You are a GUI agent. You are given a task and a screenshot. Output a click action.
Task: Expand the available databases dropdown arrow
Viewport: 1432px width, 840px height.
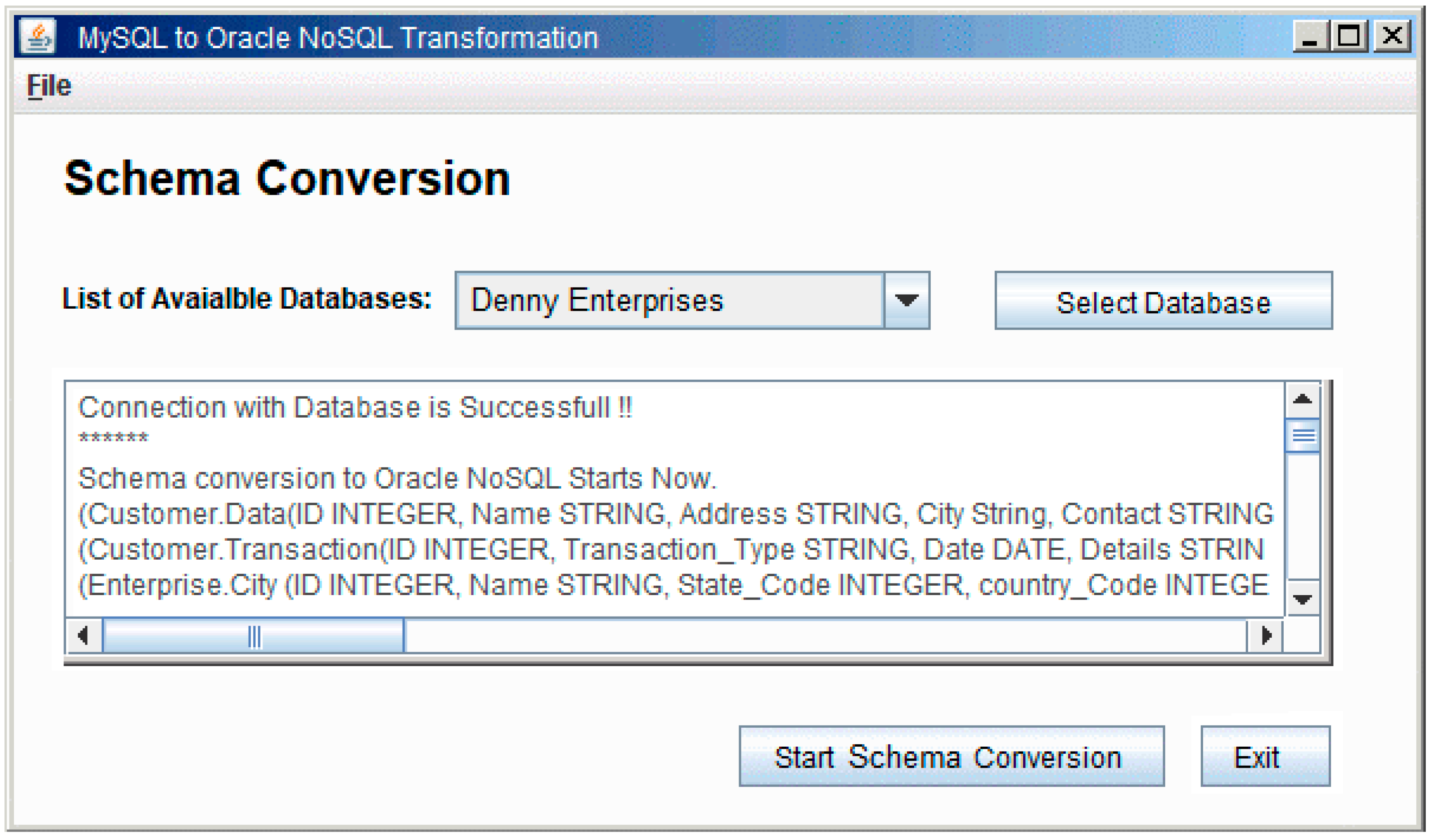(907, 301)
